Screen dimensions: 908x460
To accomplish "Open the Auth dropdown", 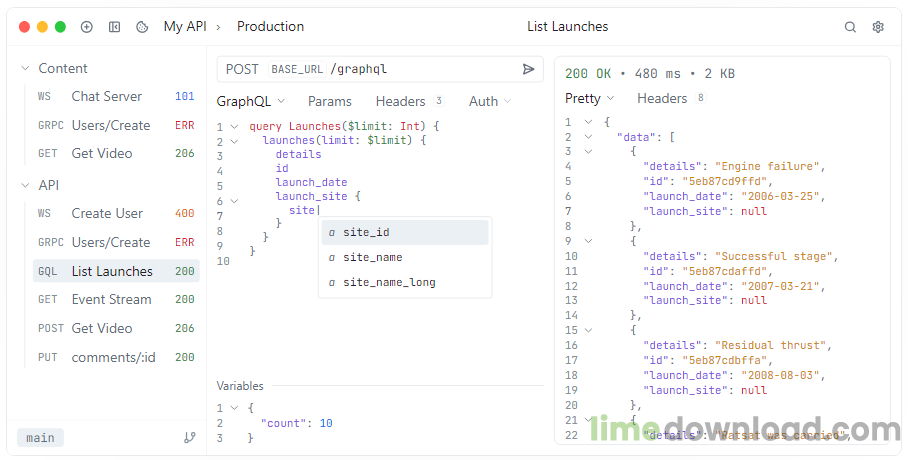I will (490, 101).
